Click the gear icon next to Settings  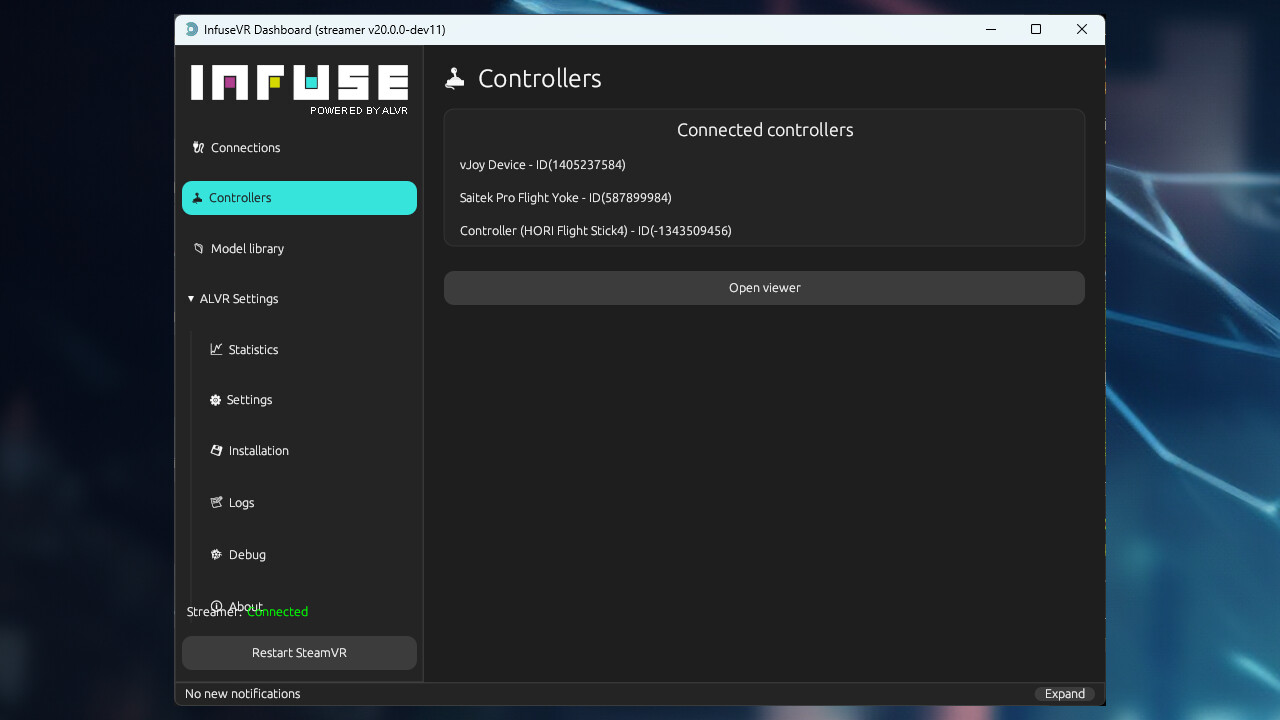click(214, 399)
